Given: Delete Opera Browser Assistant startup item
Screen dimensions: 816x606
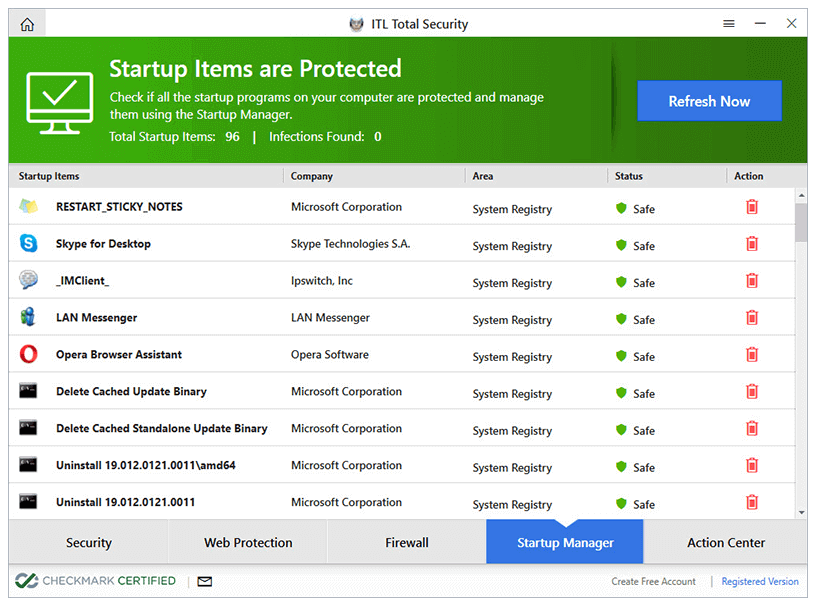Looking at the screenshot, I should [752, 355].
